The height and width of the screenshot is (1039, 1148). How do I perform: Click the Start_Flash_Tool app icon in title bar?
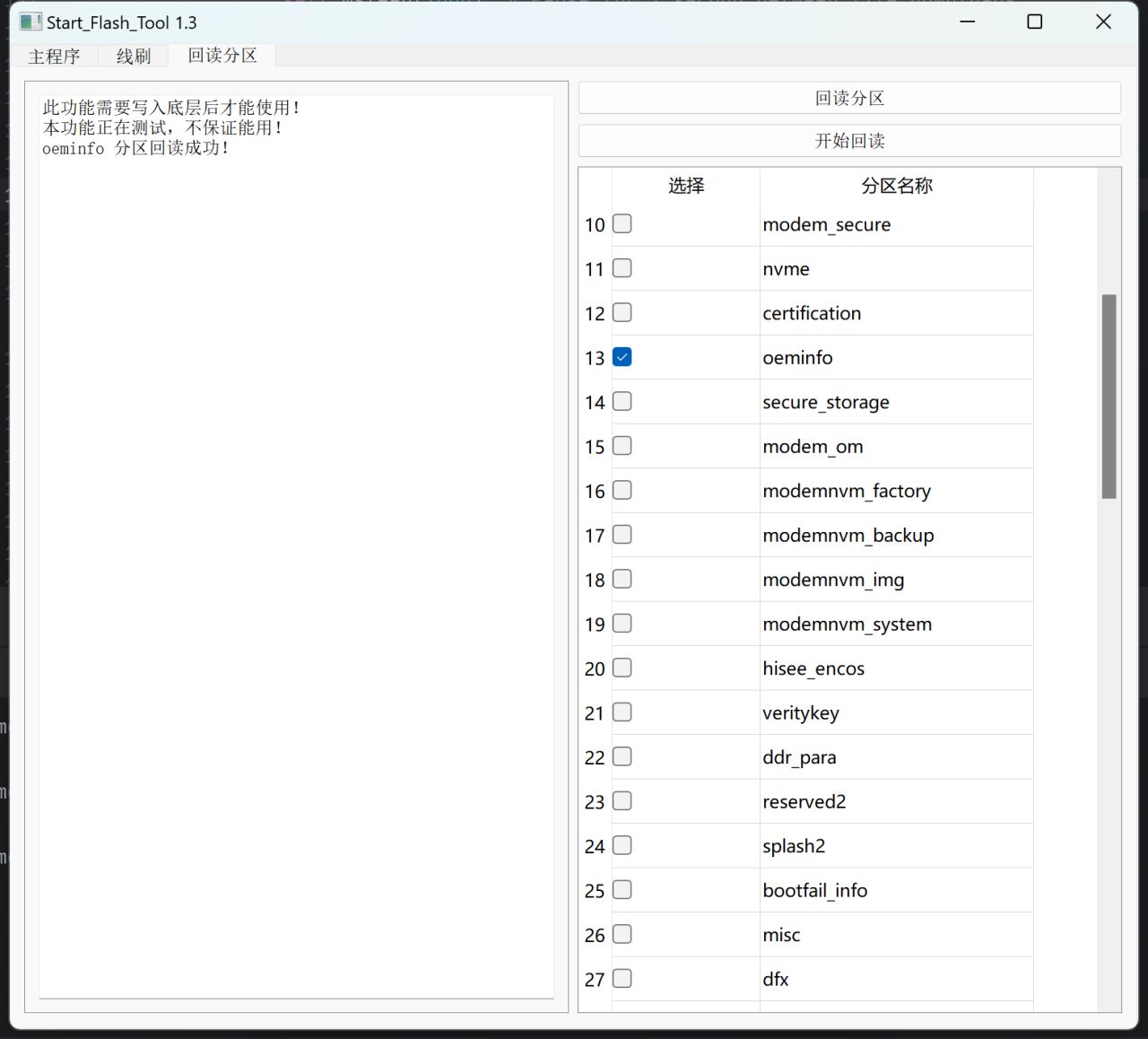pyautogui.click(x=30, y=22)
